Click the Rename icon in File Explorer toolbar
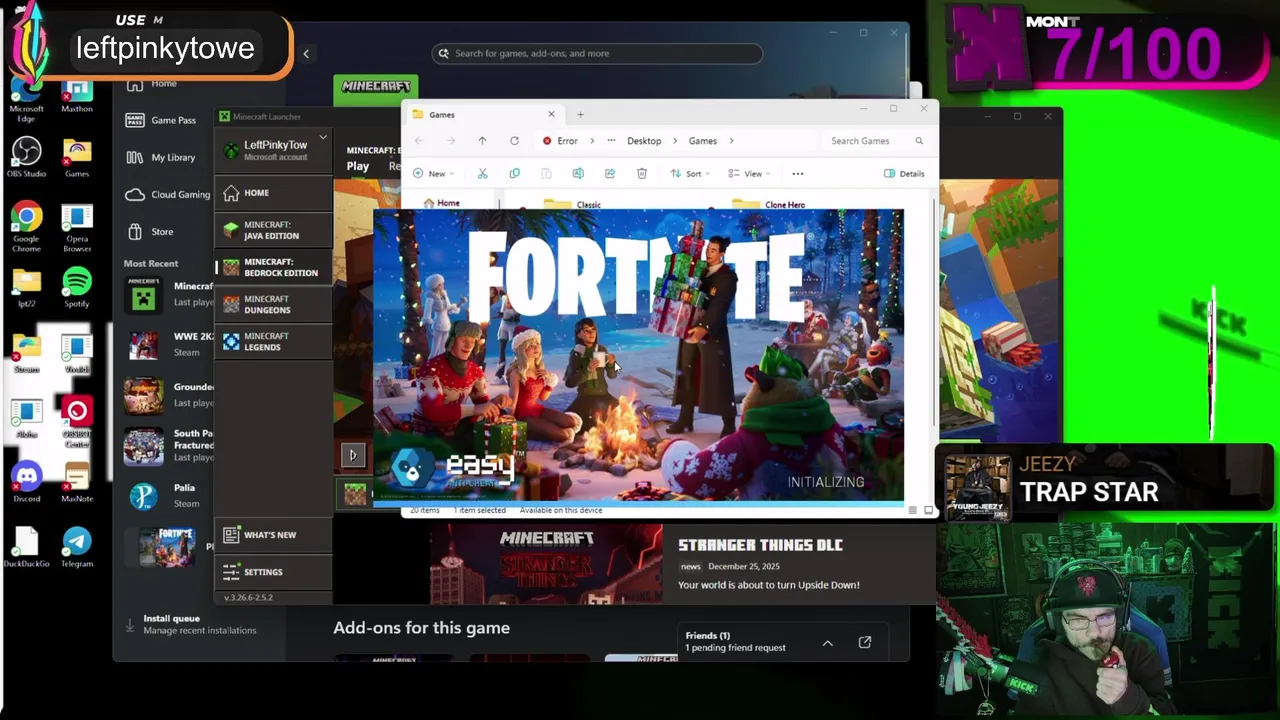1280x720 pixels. (578, 173)
